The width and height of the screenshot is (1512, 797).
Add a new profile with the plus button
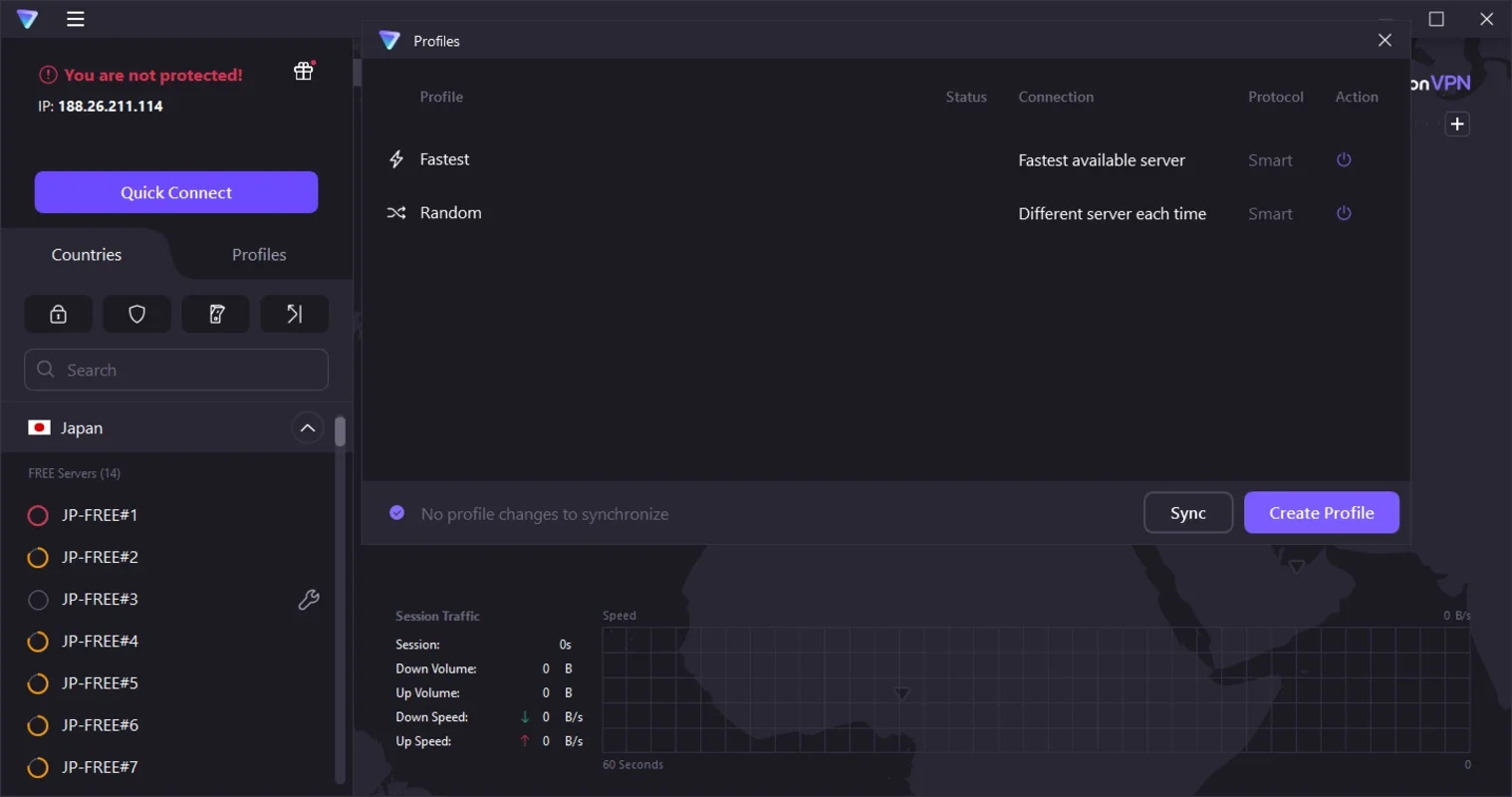(x=1457, y=124)
